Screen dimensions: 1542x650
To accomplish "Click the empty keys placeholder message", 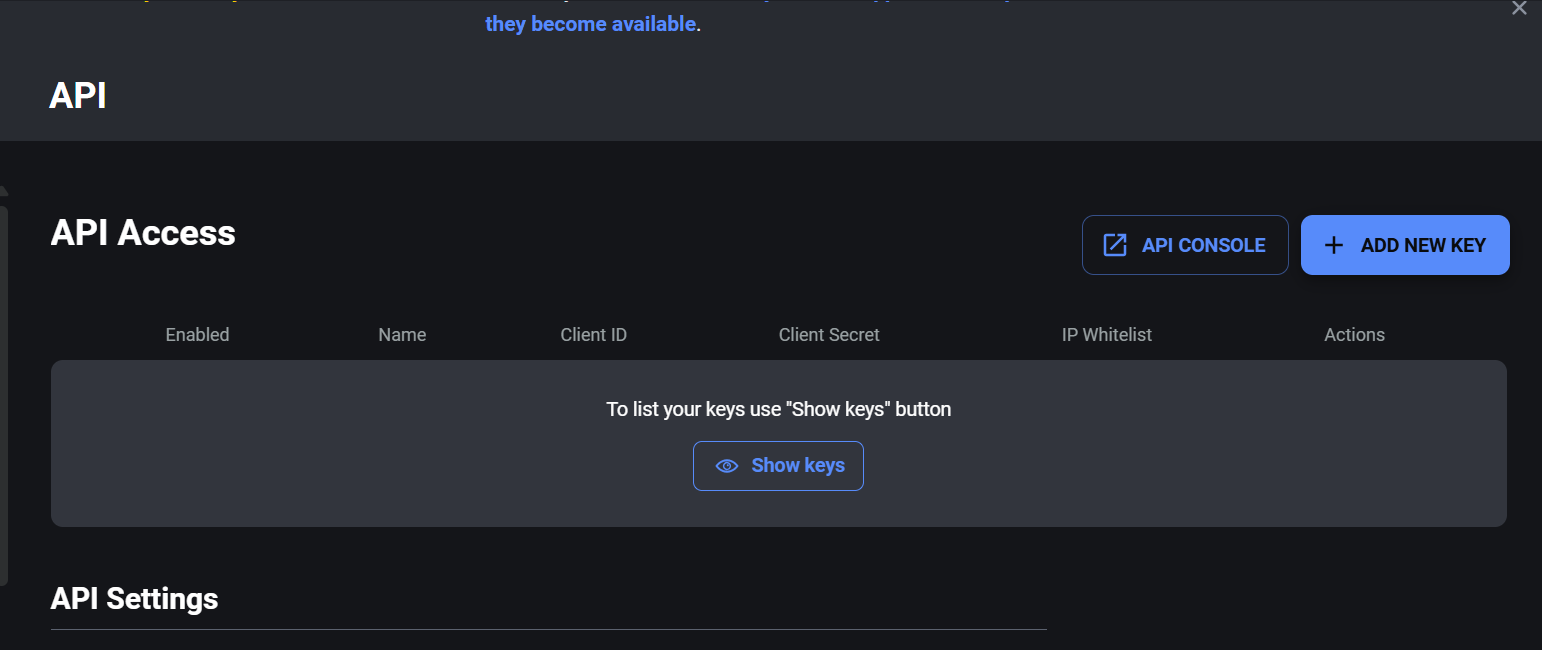I will tap(778, 409).
